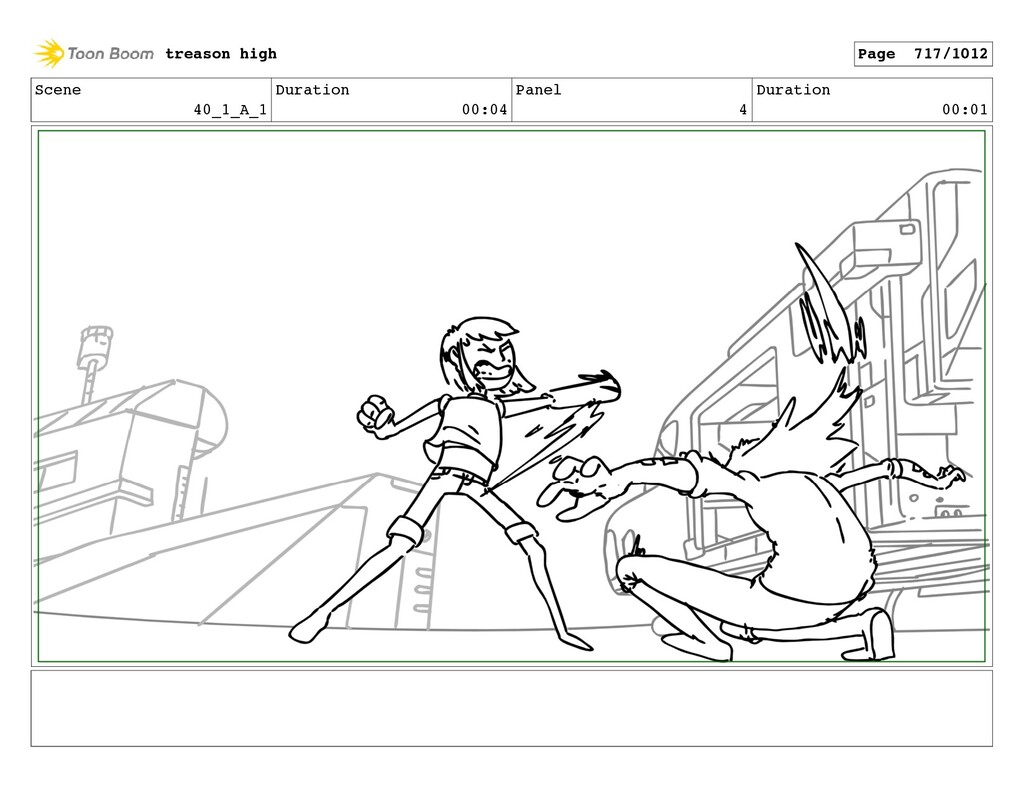Click scene number 40_1_A_1

pos(230,110)
